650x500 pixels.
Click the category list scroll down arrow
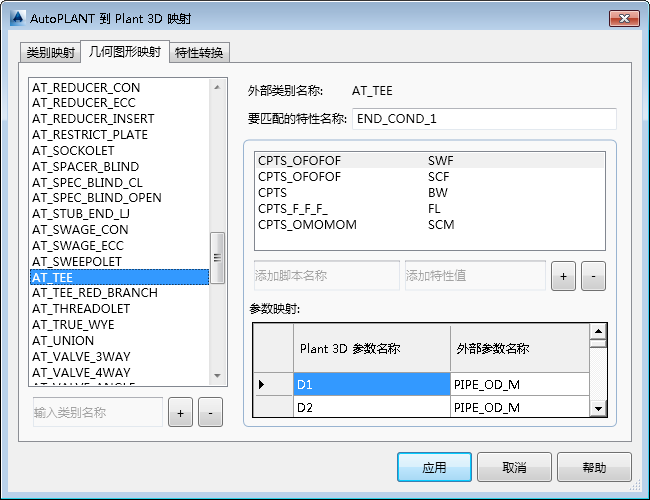(x=217, y=376)
